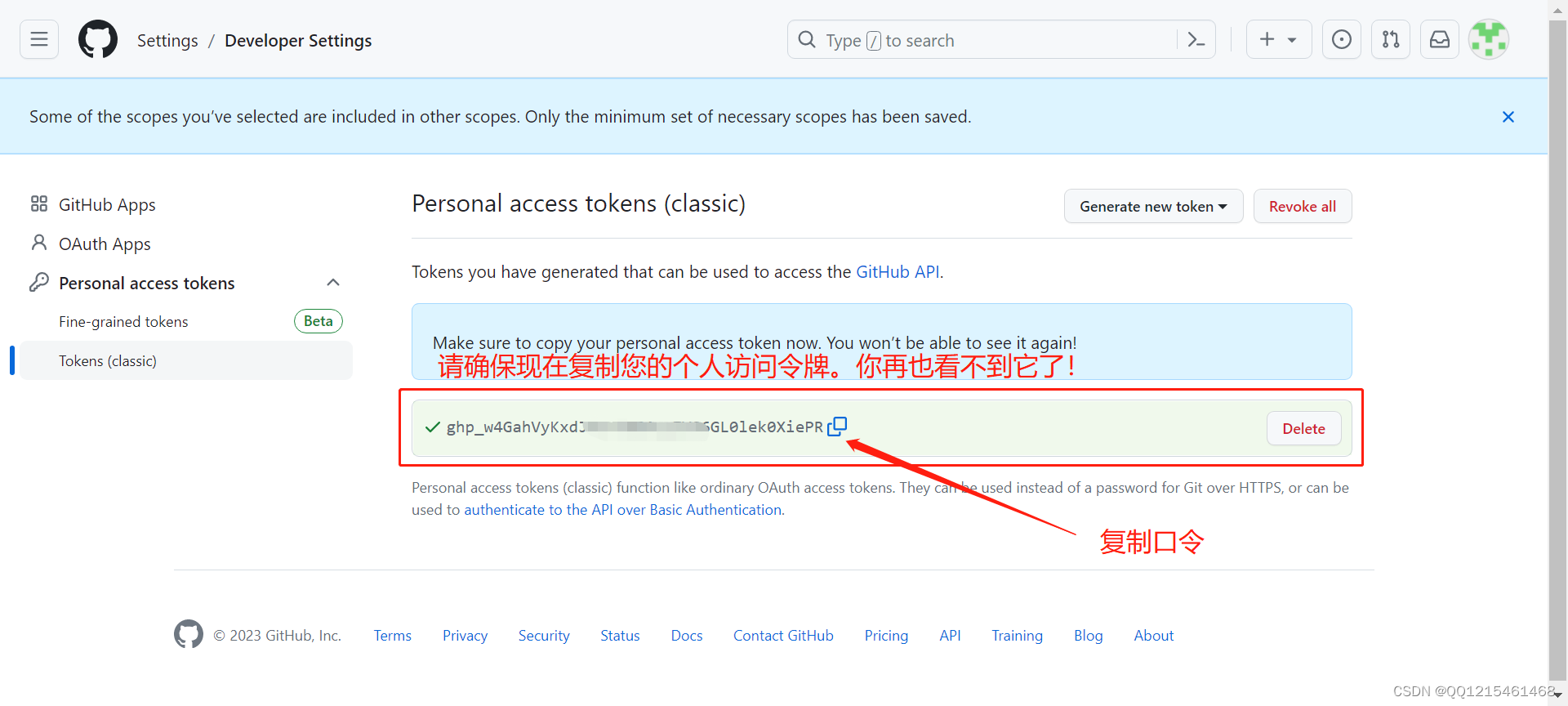Delete the ghp_ token
Screen dimensions: 1568x706
(1303, 428)
